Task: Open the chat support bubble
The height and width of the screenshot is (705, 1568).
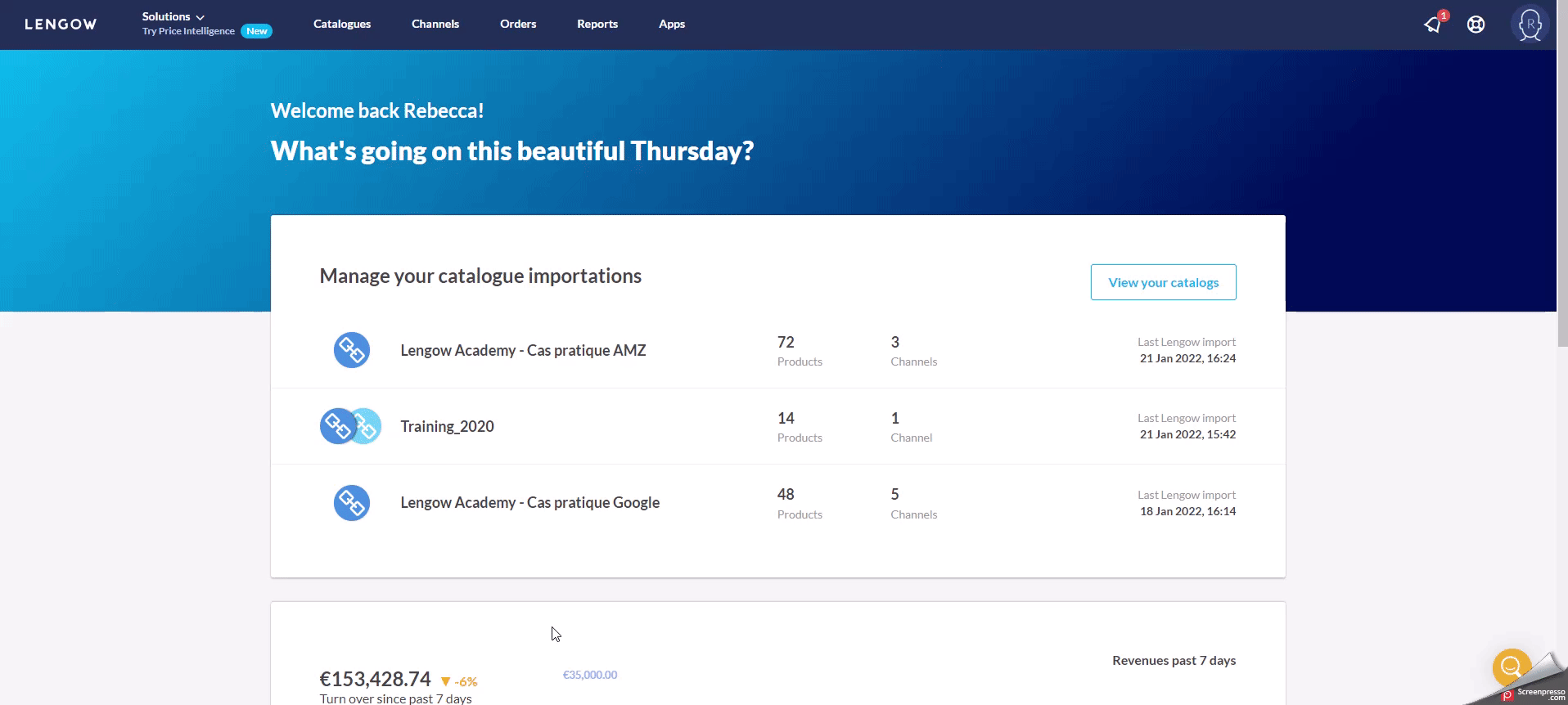Action: [1512, 667]
